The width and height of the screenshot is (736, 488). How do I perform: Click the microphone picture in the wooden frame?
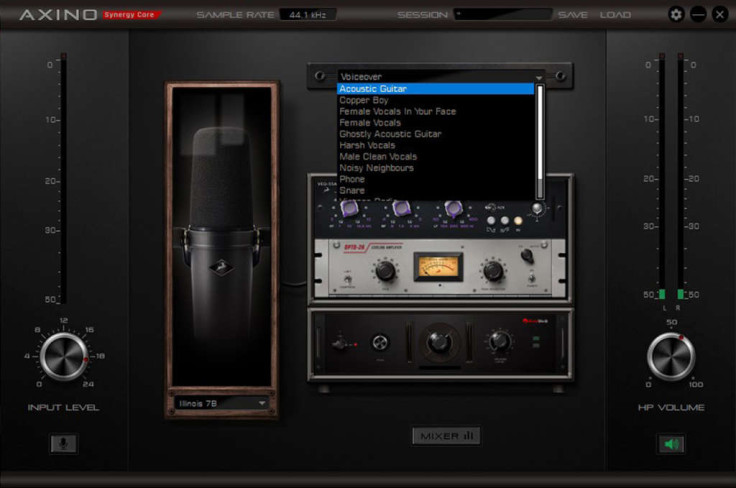[x=221, y=236]
